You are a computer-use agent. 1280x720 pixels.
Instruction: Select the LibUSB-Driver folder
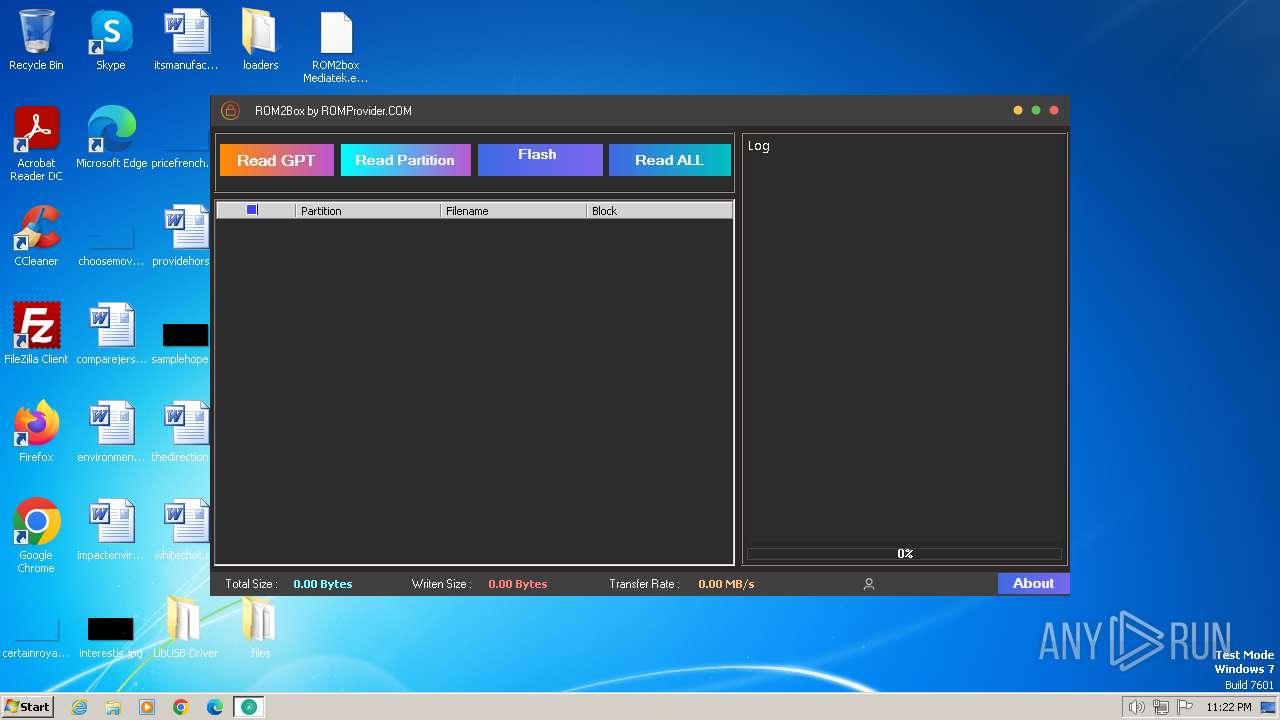click(x=185, y=628)
